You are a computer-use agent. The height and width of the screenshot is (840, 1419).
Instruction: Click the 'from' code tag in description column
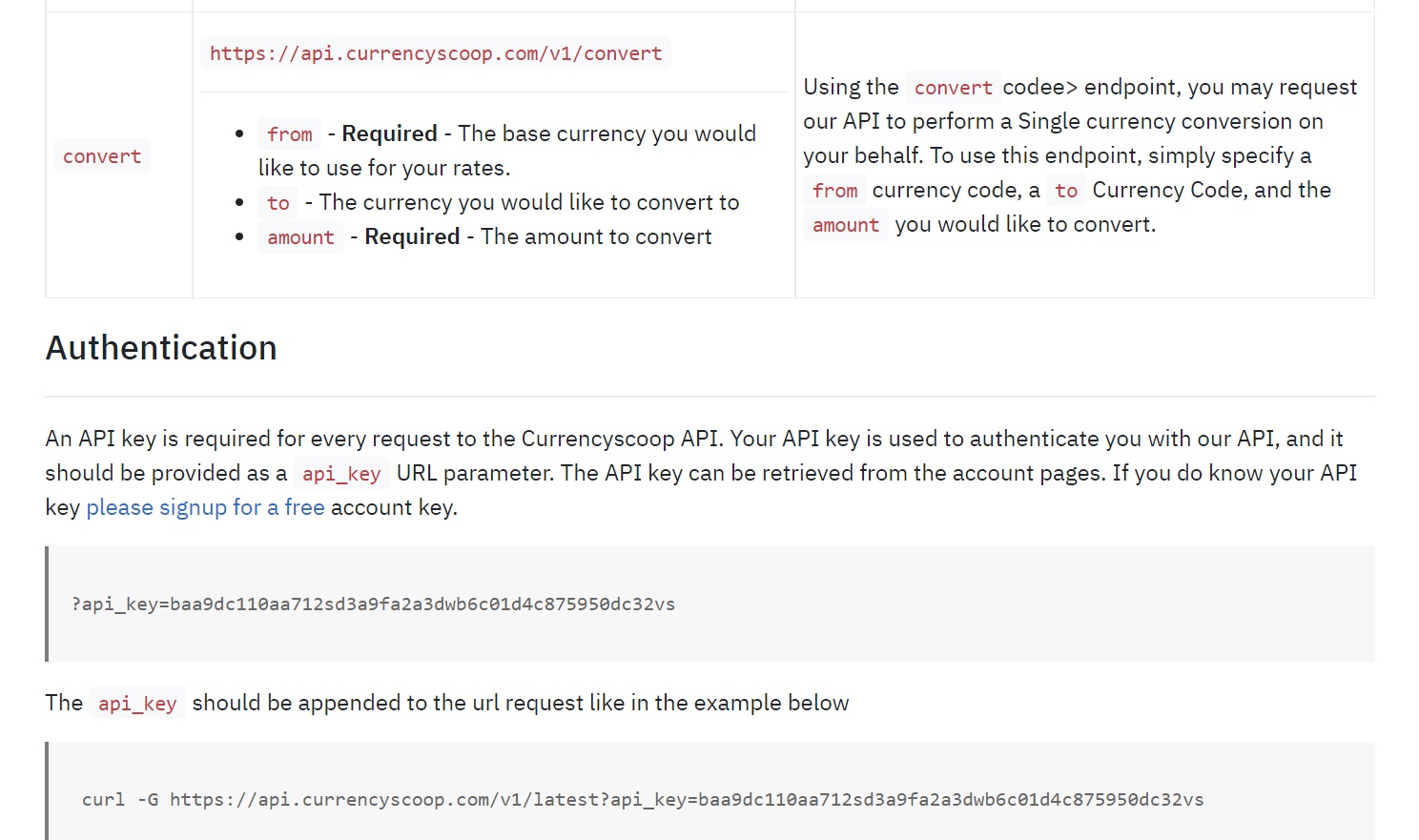(833, 190)
